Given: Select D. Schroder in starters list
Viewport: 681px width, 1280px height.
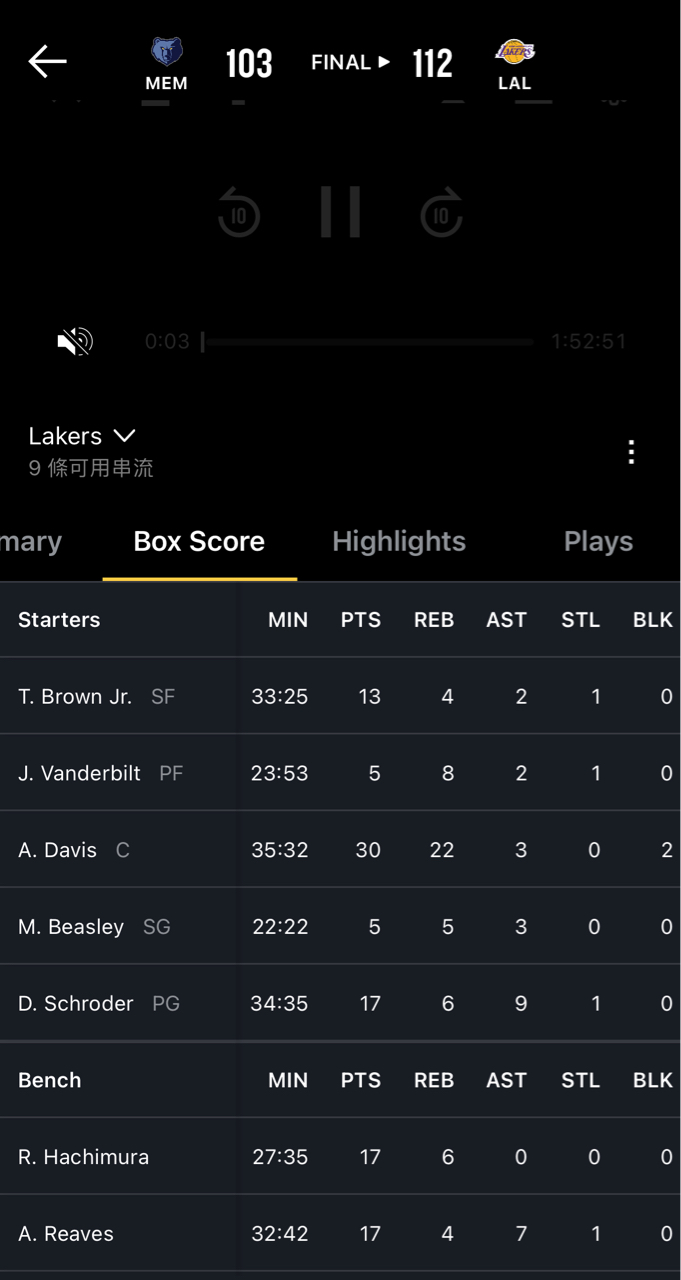Looking at the screenshot, I should click(x=76, y=1003).
